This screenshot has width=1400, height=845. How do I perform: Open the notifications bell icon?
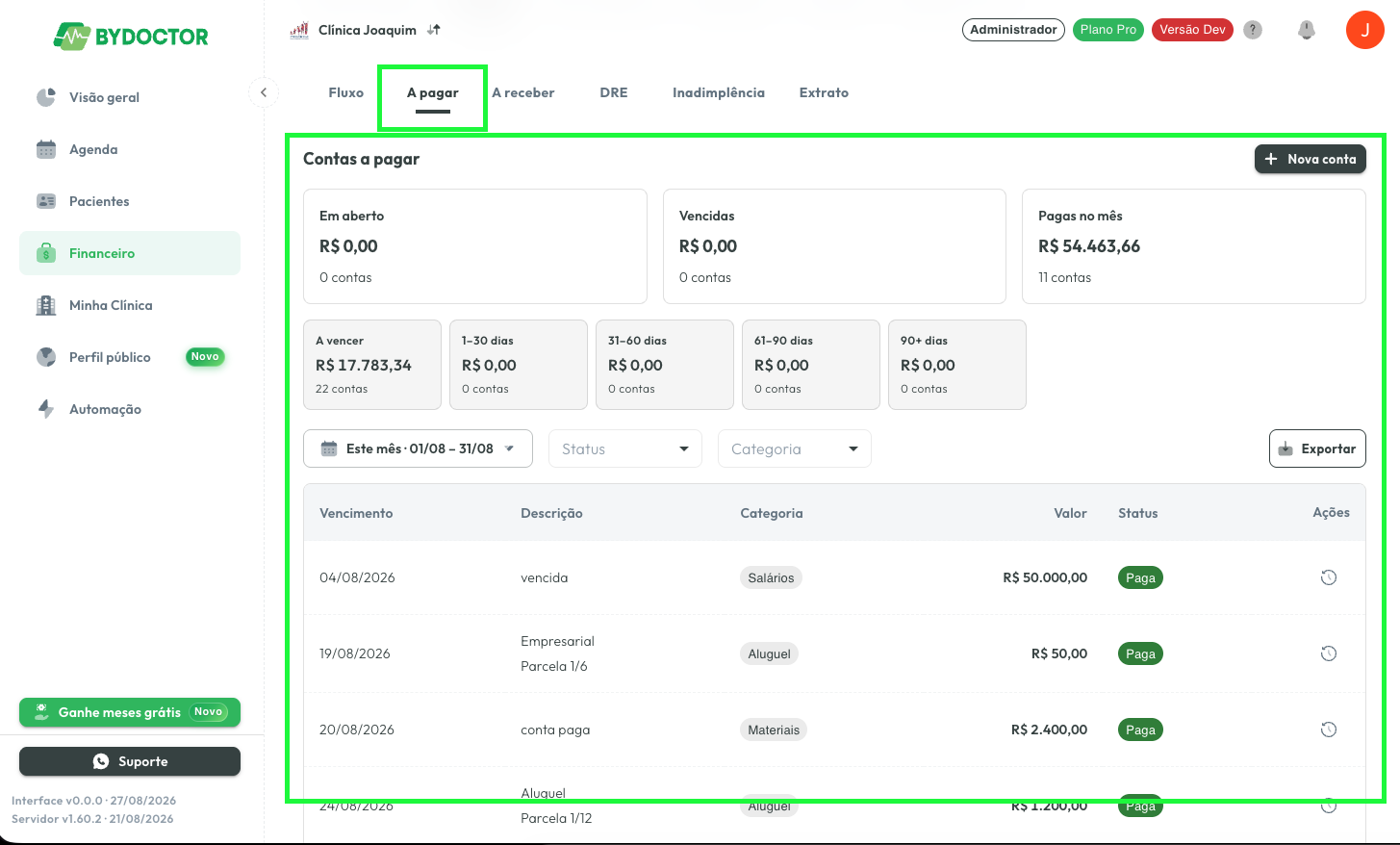[x=1306, y=30]
